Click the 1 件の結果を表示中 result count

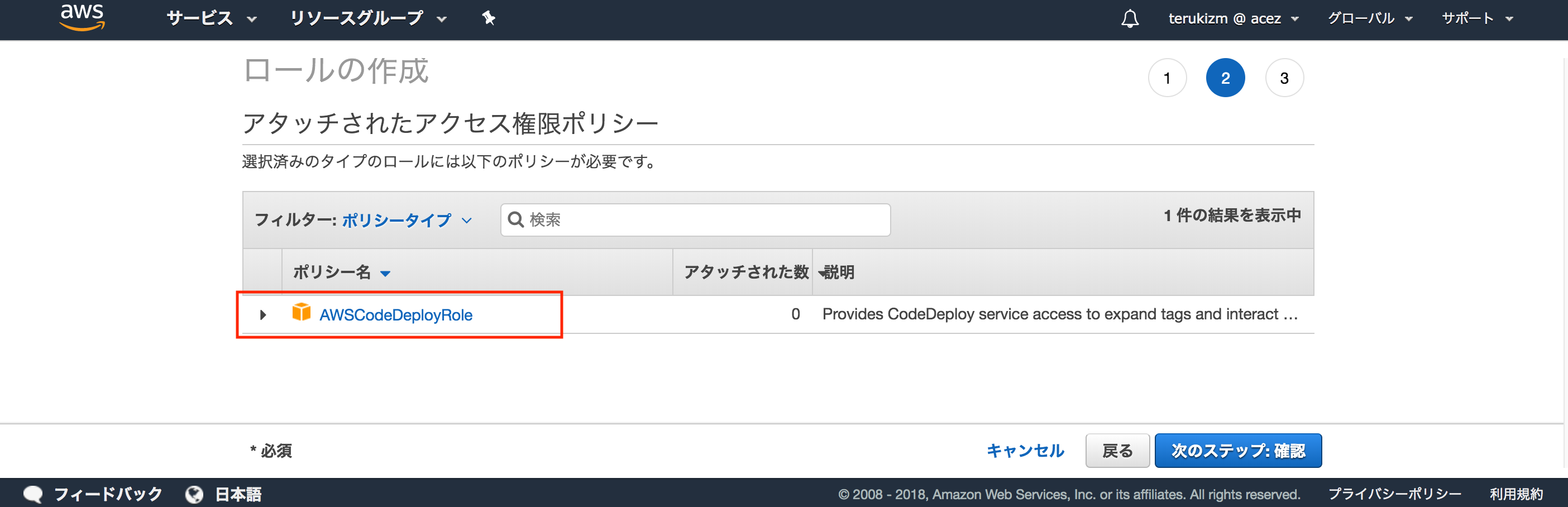coord(1232,215)
